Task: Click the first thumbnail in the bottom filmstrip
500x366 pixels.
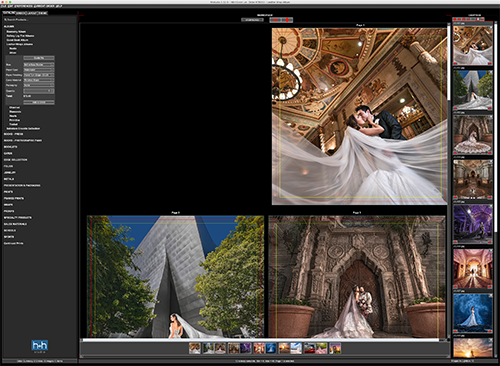Action: tap(195, 348)
